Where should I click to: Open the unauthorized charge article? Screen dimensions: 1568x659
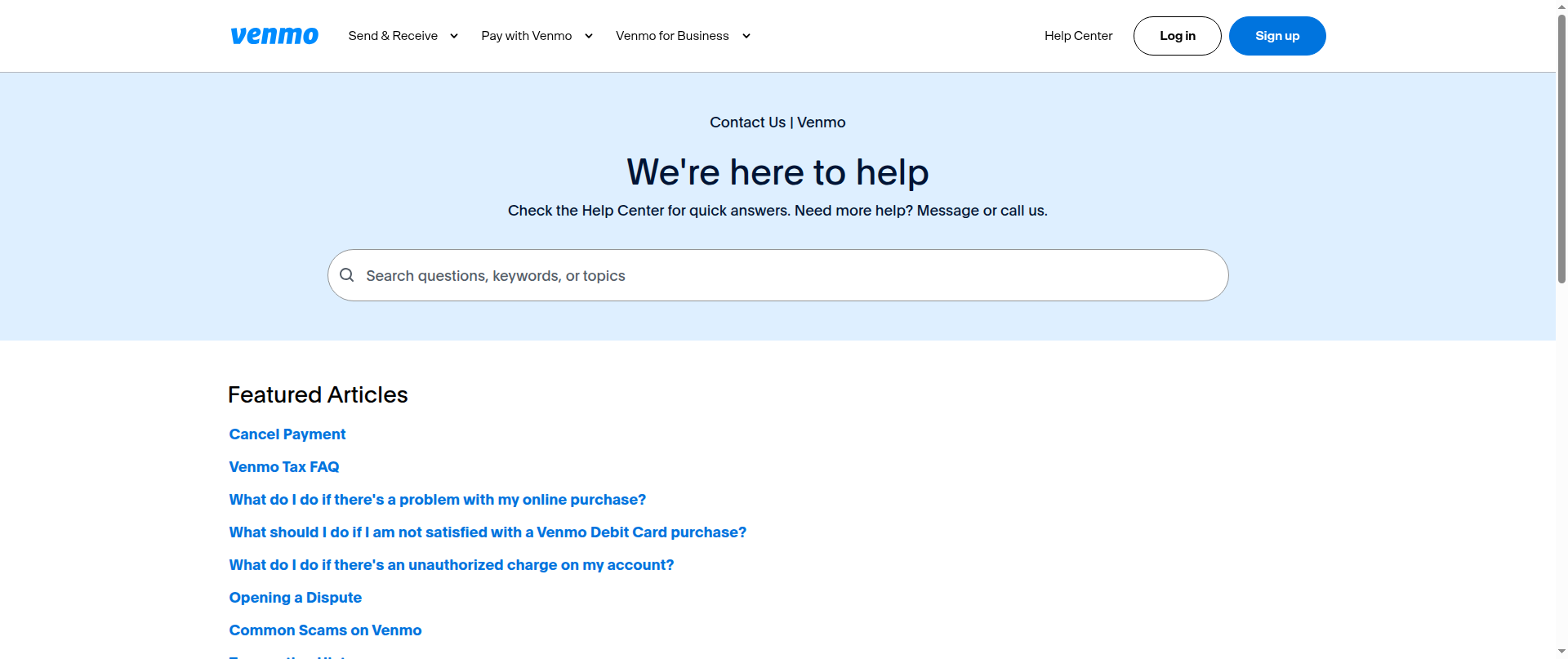452,565
